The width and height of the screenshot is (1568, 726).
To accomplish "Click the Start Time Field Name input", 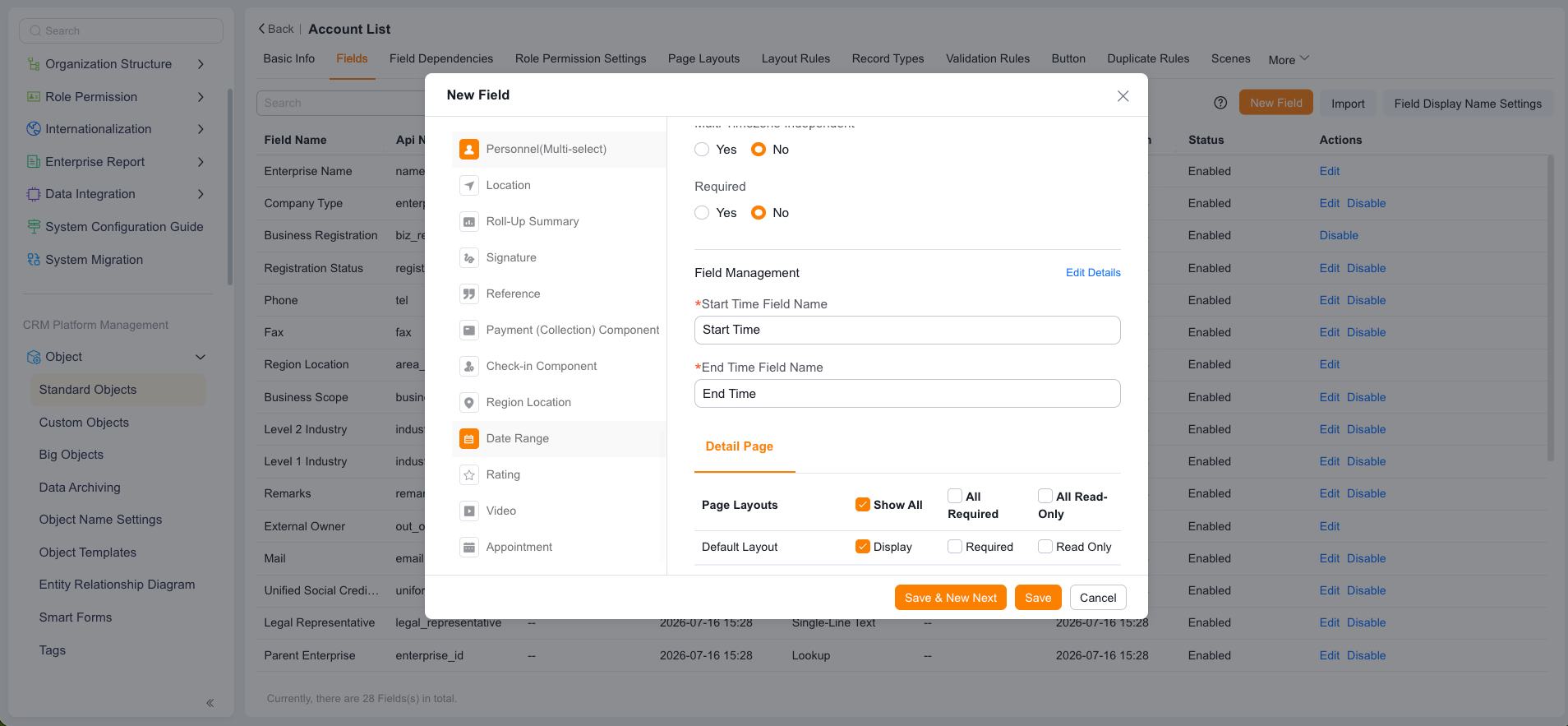I will click(x=907, y=330).
